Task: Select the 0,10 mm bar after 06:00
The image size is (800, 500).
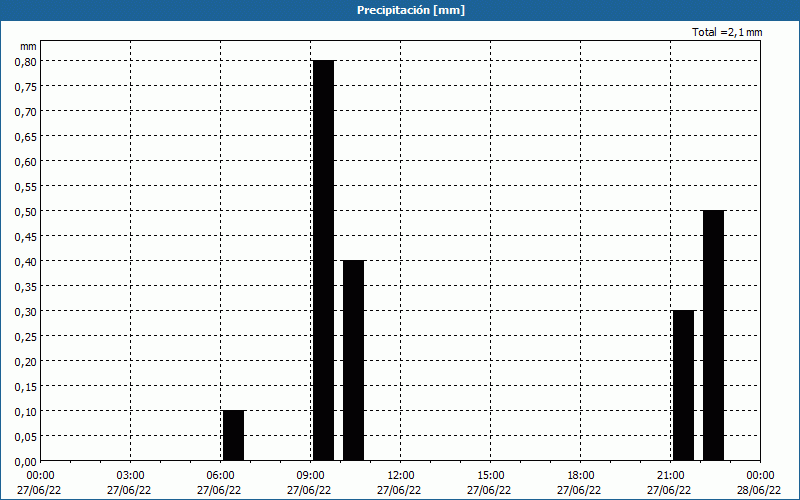Action: point(234,435)
